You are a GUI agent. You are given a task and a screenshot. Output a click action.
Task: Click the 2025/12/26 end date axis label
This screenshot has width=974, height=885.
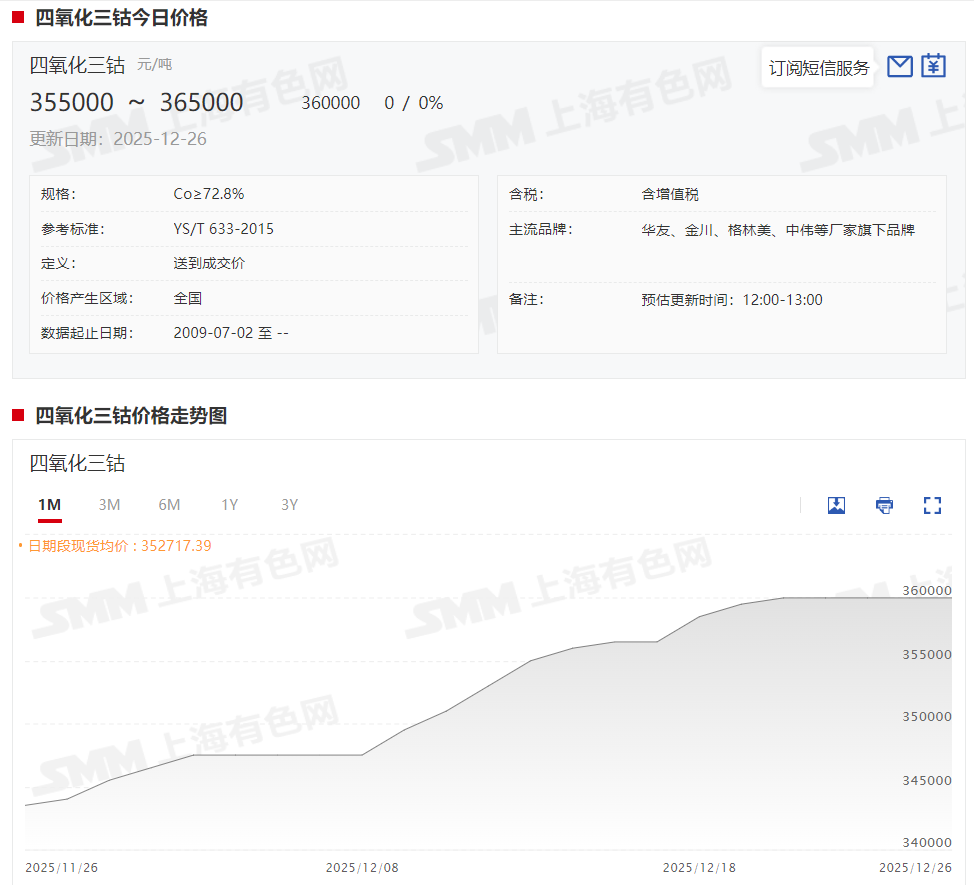coord(915,867)
